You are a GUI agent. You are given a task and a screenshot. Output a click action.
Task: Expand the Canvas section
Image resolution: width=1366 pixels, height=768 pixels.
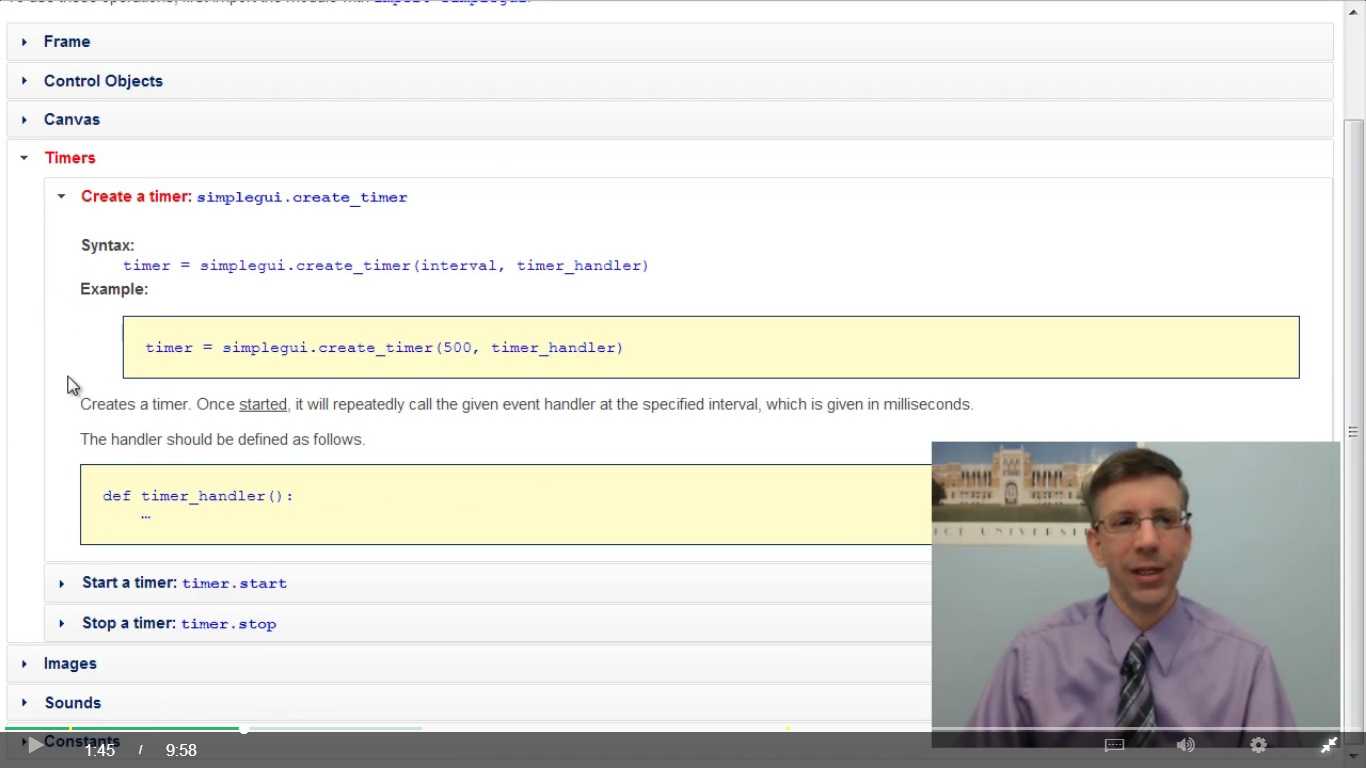pyautogui.click(x=670, y=119)
